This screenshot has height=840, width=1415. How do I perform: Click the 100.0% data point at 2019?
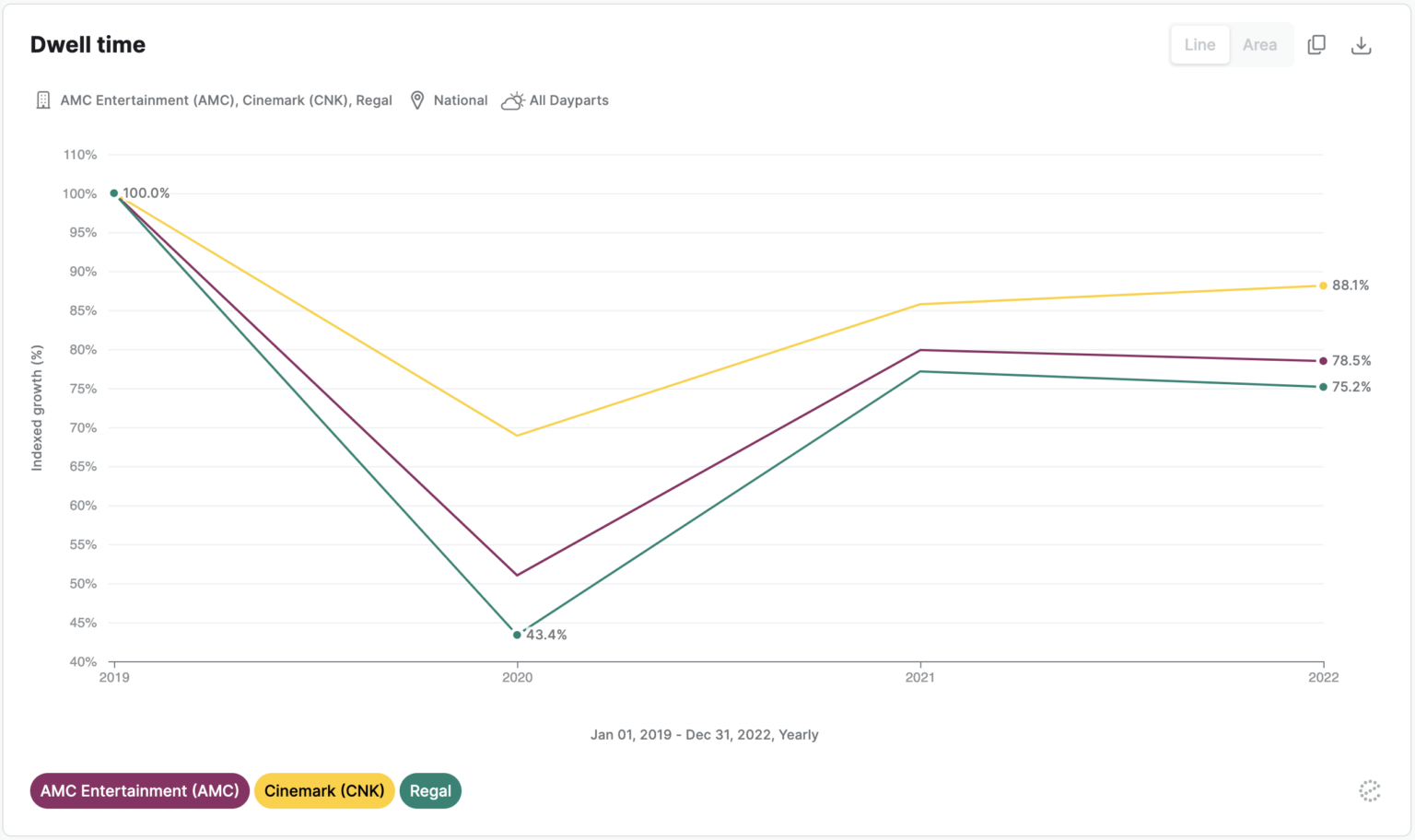(114, 193)
